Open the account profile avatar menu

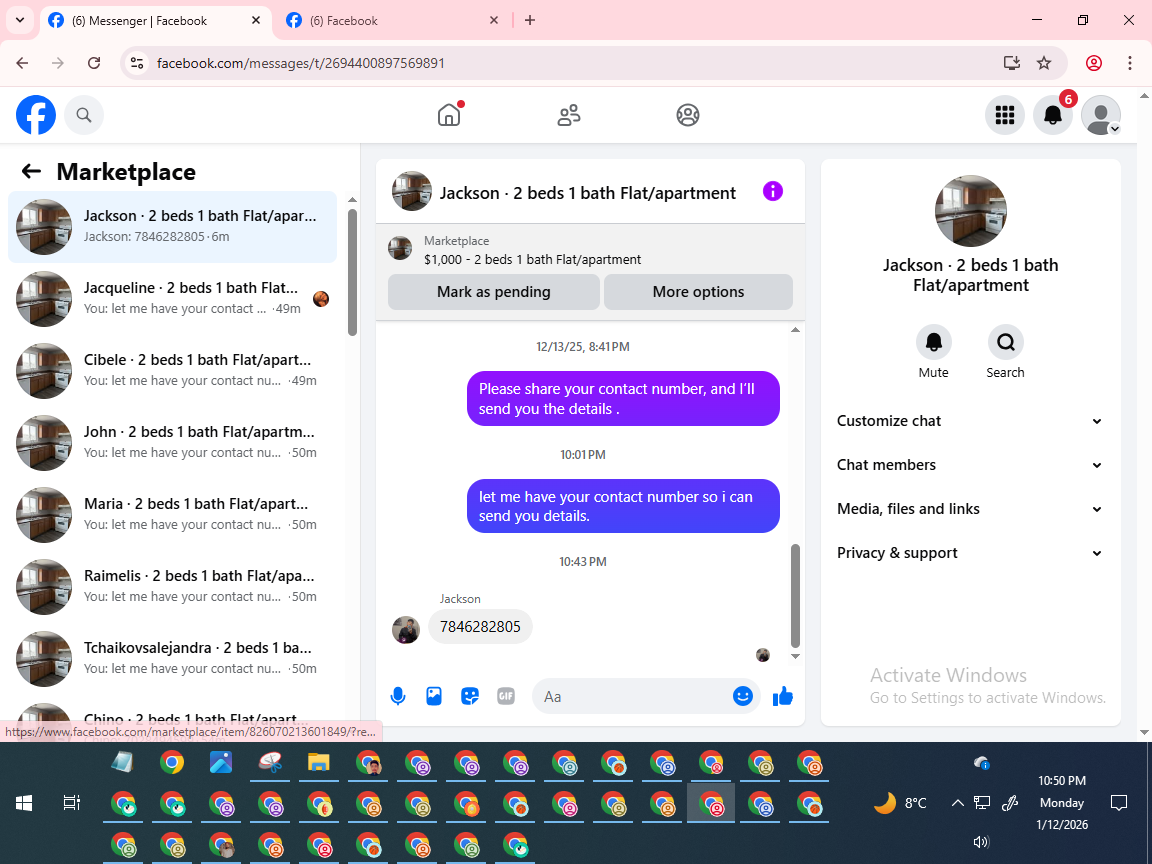[1101, 115]
